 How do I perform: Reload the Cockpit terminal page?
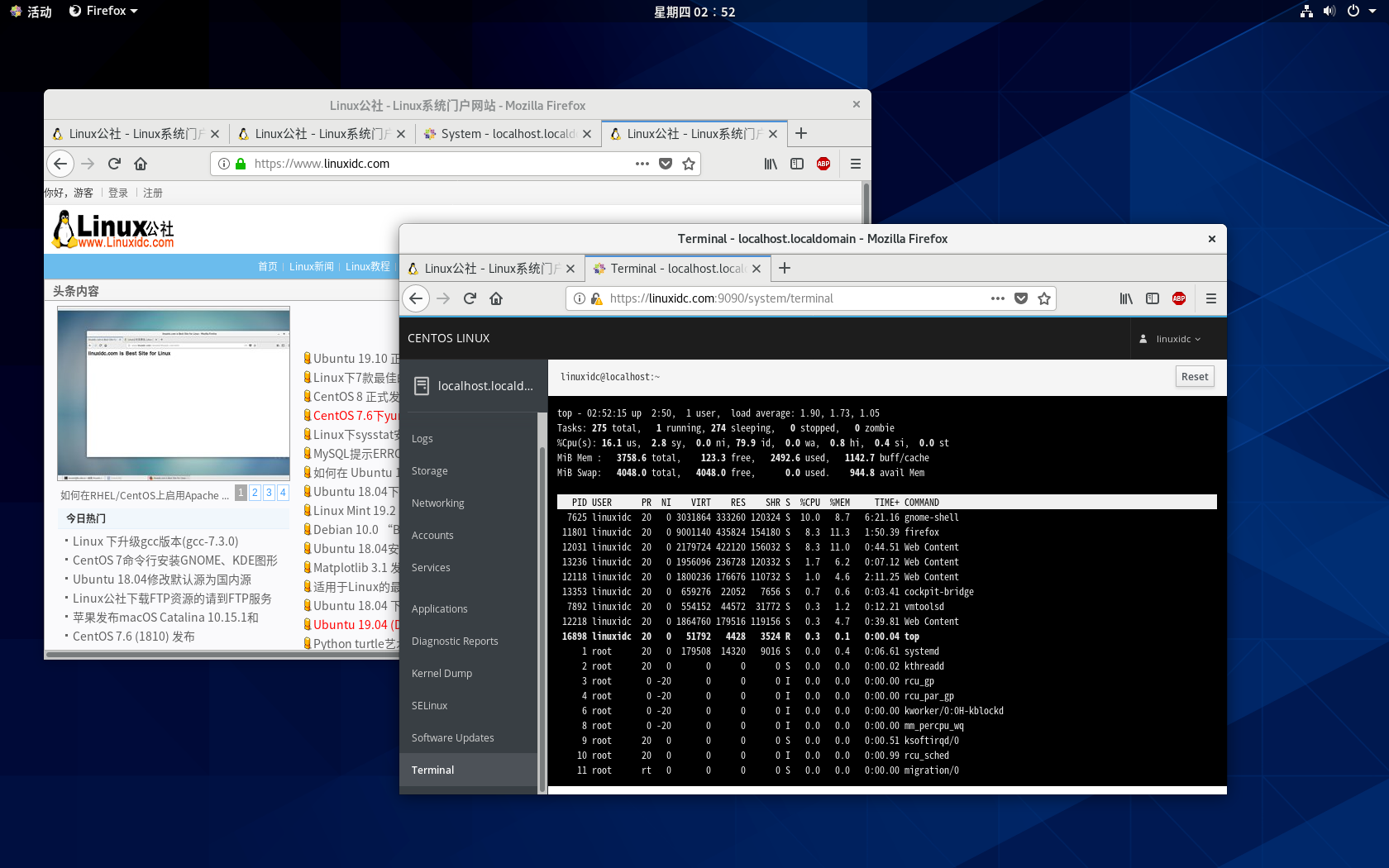coord(469,298)
